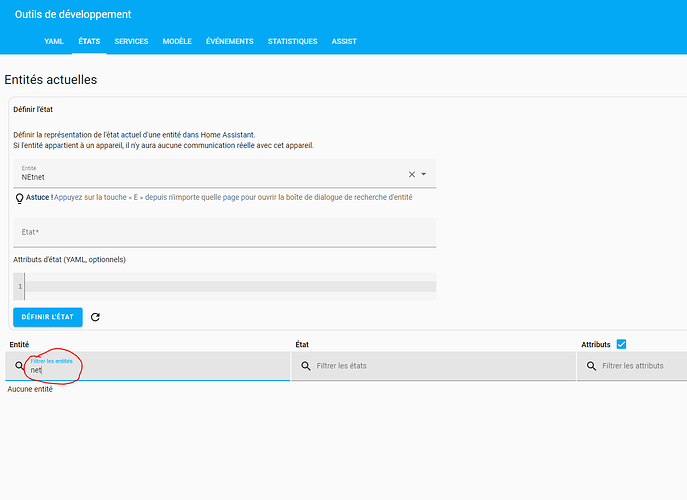Click the 'Attributs d'état (YAML, optionnels)' label
This screenshot has width=687, height=500.
click(x=69, y=259)
